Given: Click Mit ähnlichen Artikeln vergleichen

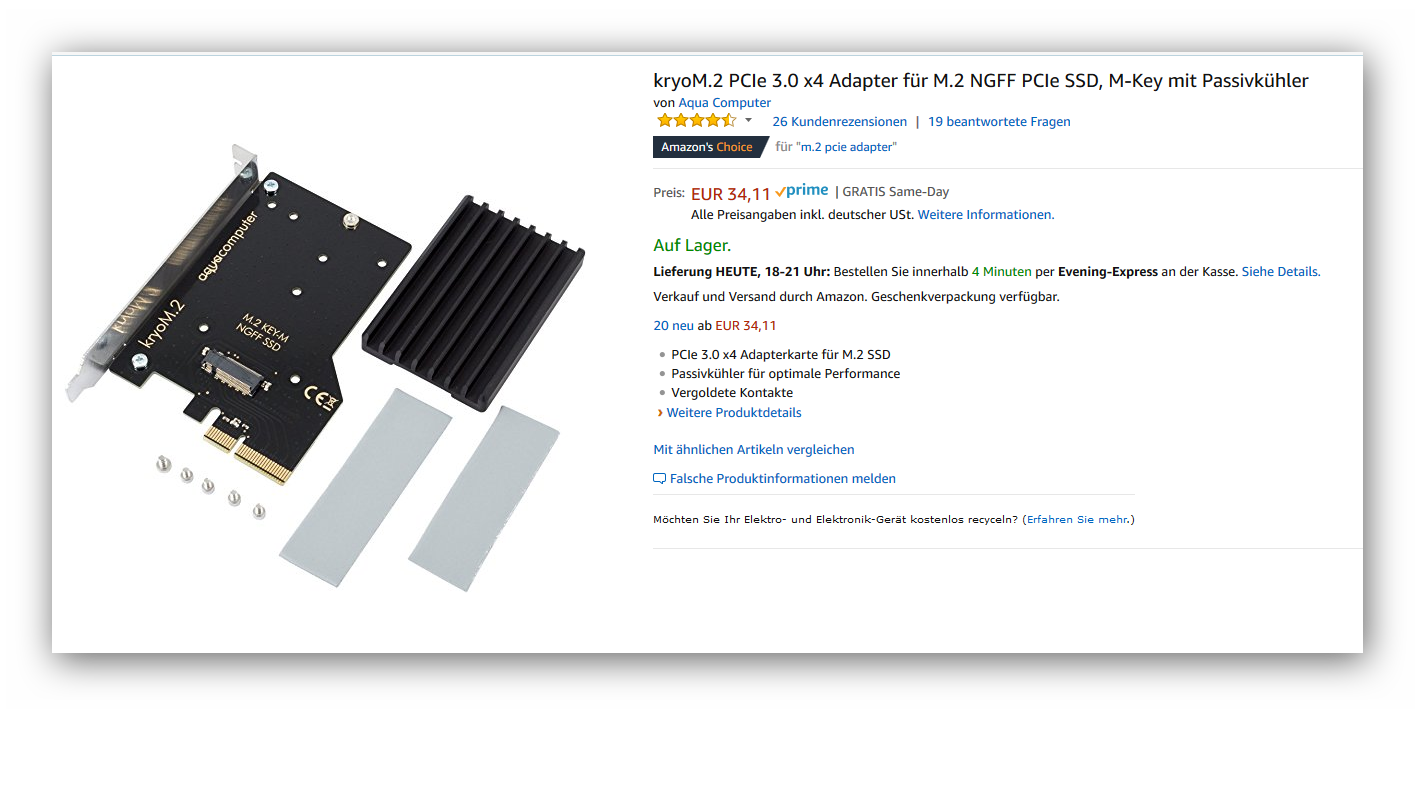Looking at the screenshot, I should click(754, 450).
